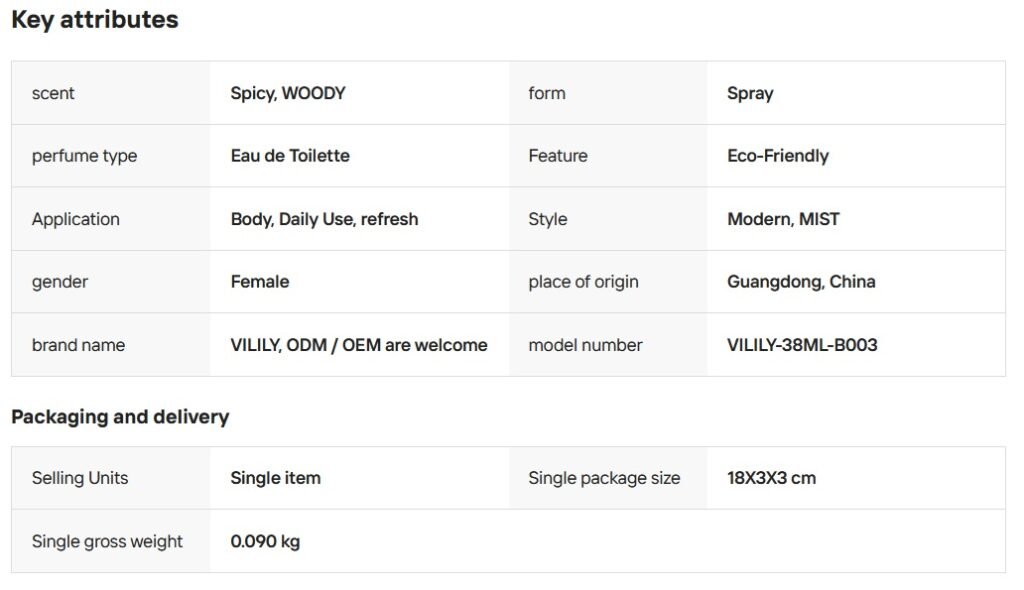Image resolution: width=1024 pixels, height=590 pixels.
Task: Click the 'place of origin' label
Action: coord(583,282)
